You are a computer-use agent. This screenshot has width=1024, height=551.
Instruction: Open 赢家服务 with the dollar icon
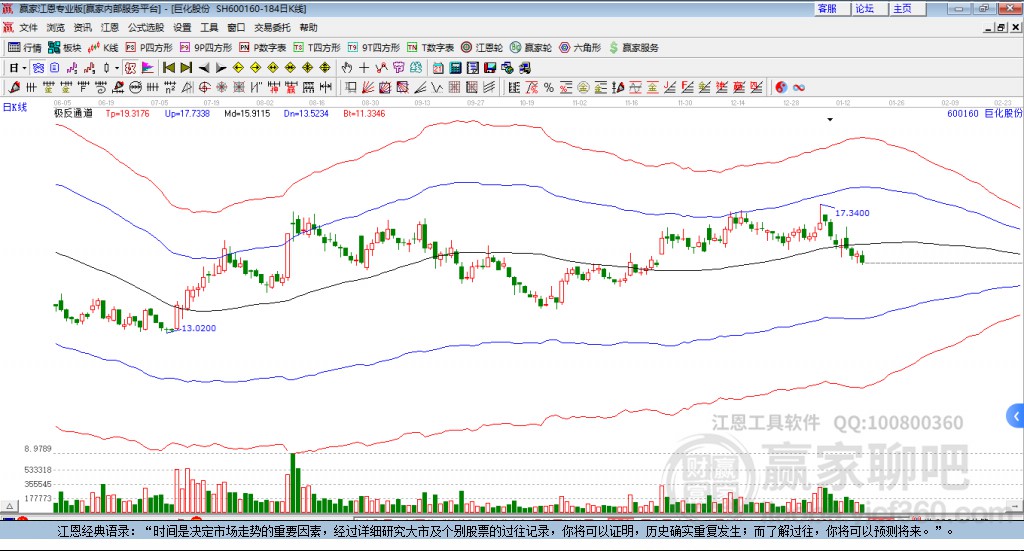pos(633,48)
